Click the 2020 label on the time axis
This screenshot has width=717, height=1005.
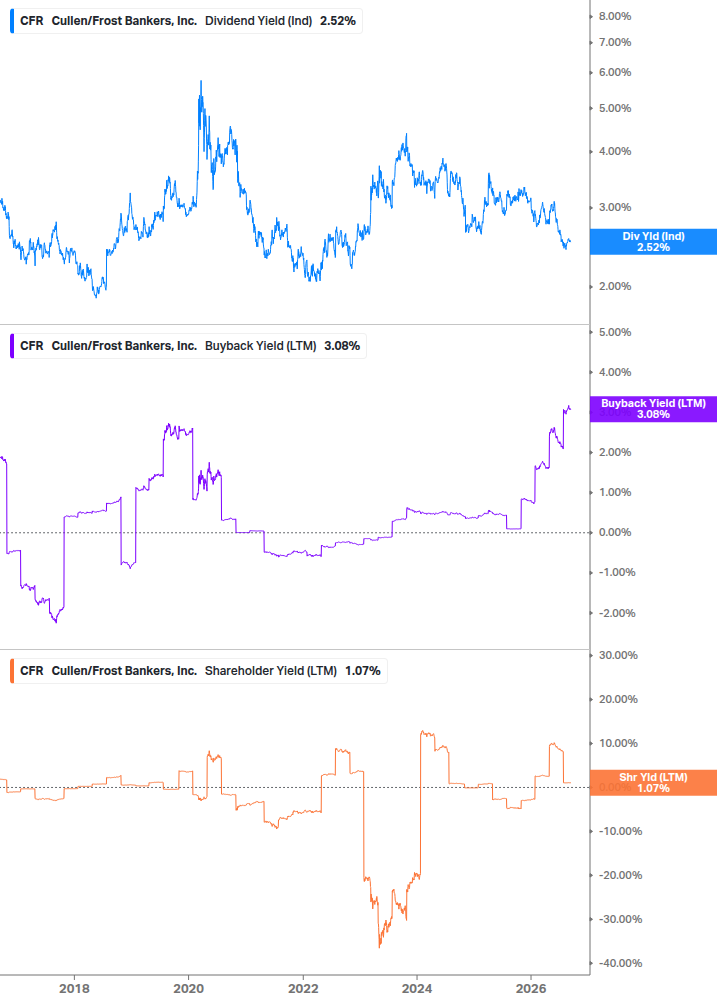click(x=188, y=988)
